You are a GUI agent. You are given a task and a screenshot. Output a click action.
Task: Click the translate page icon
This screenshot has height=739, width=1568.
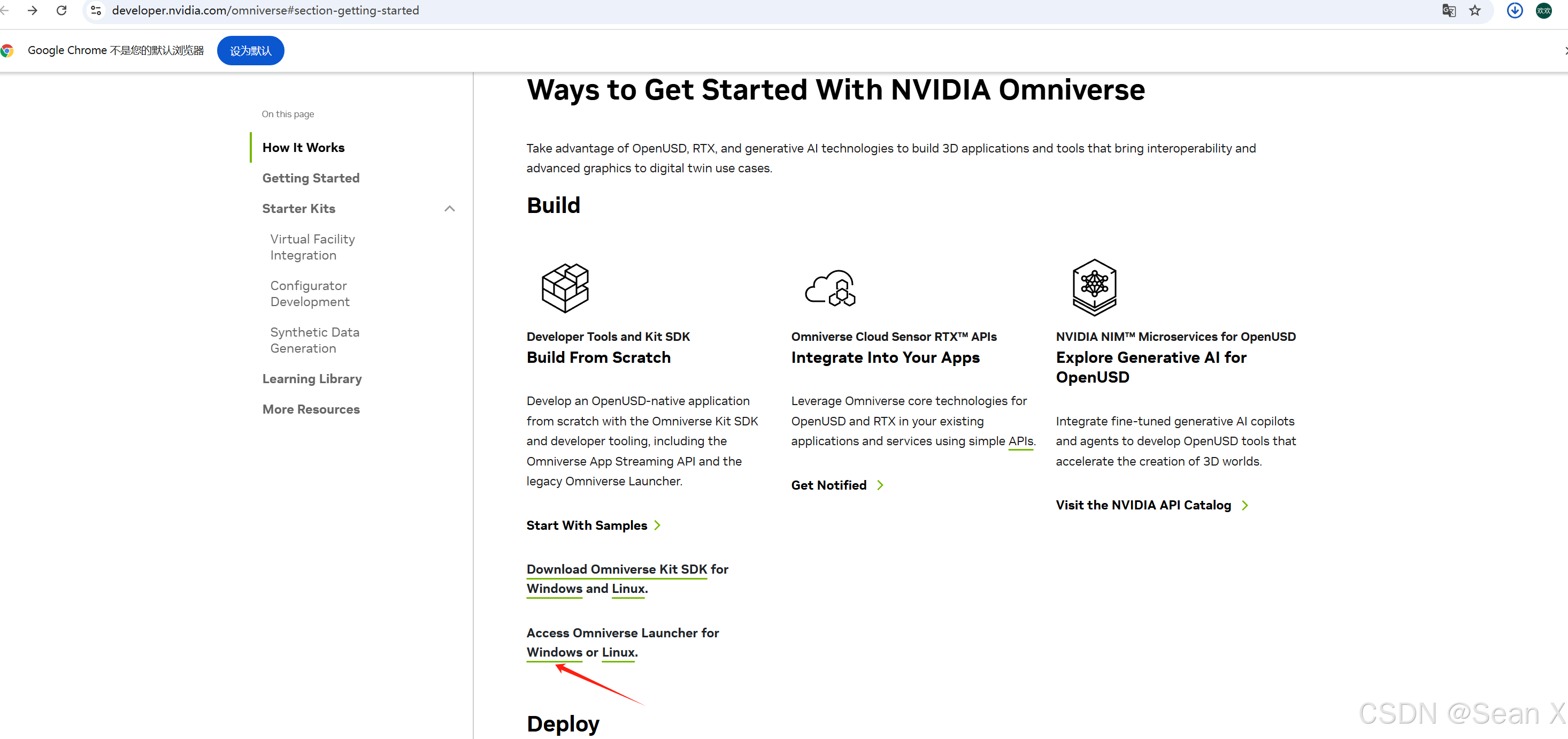click(1448, 10)
